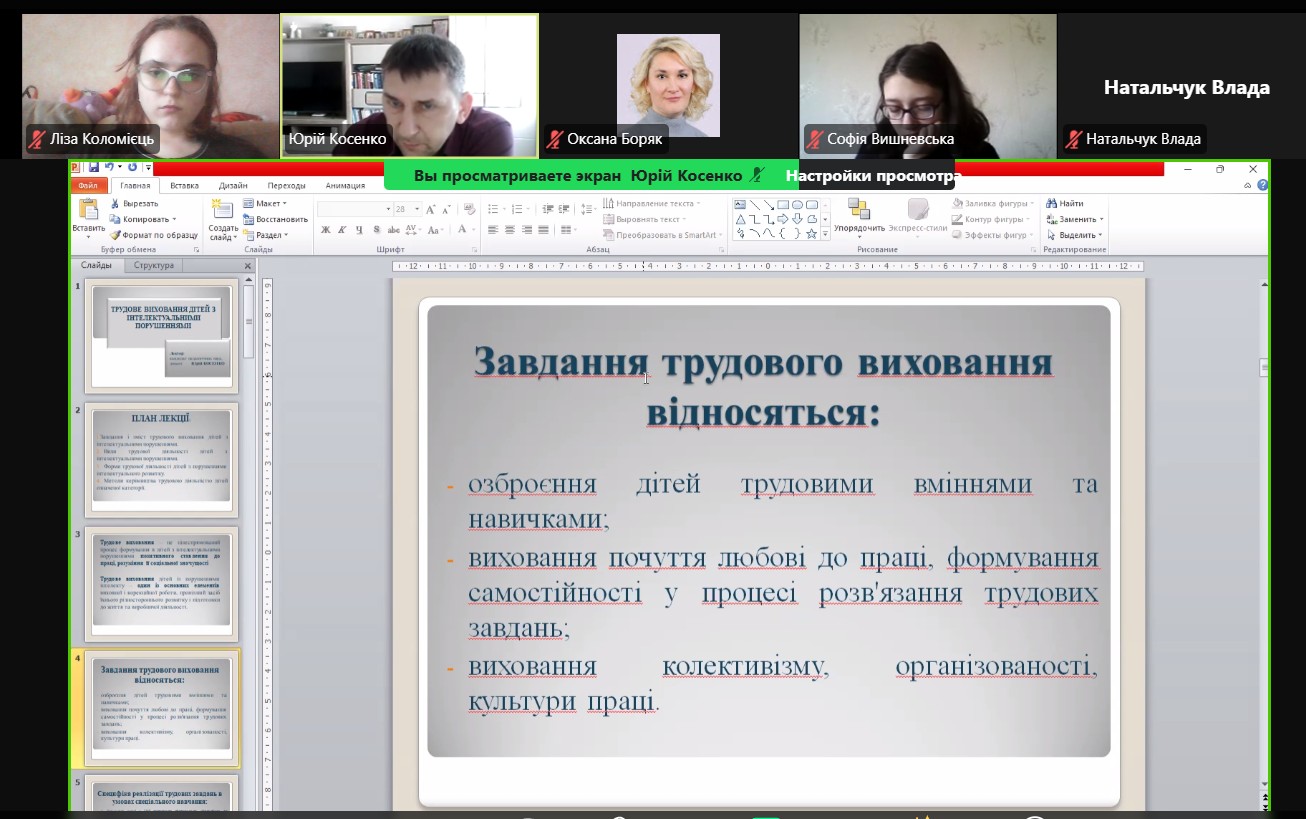
Task: Open the Структура tab in slide pane
Action: click(153, 265)
